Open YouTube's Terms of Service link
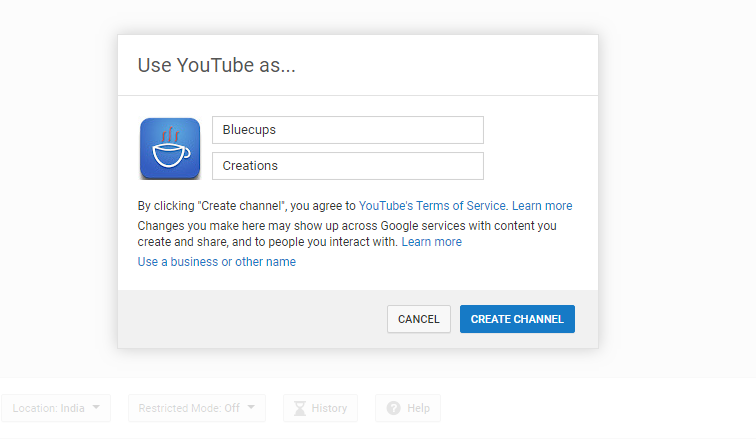756x441 pixels. click(x=432, y=206)
